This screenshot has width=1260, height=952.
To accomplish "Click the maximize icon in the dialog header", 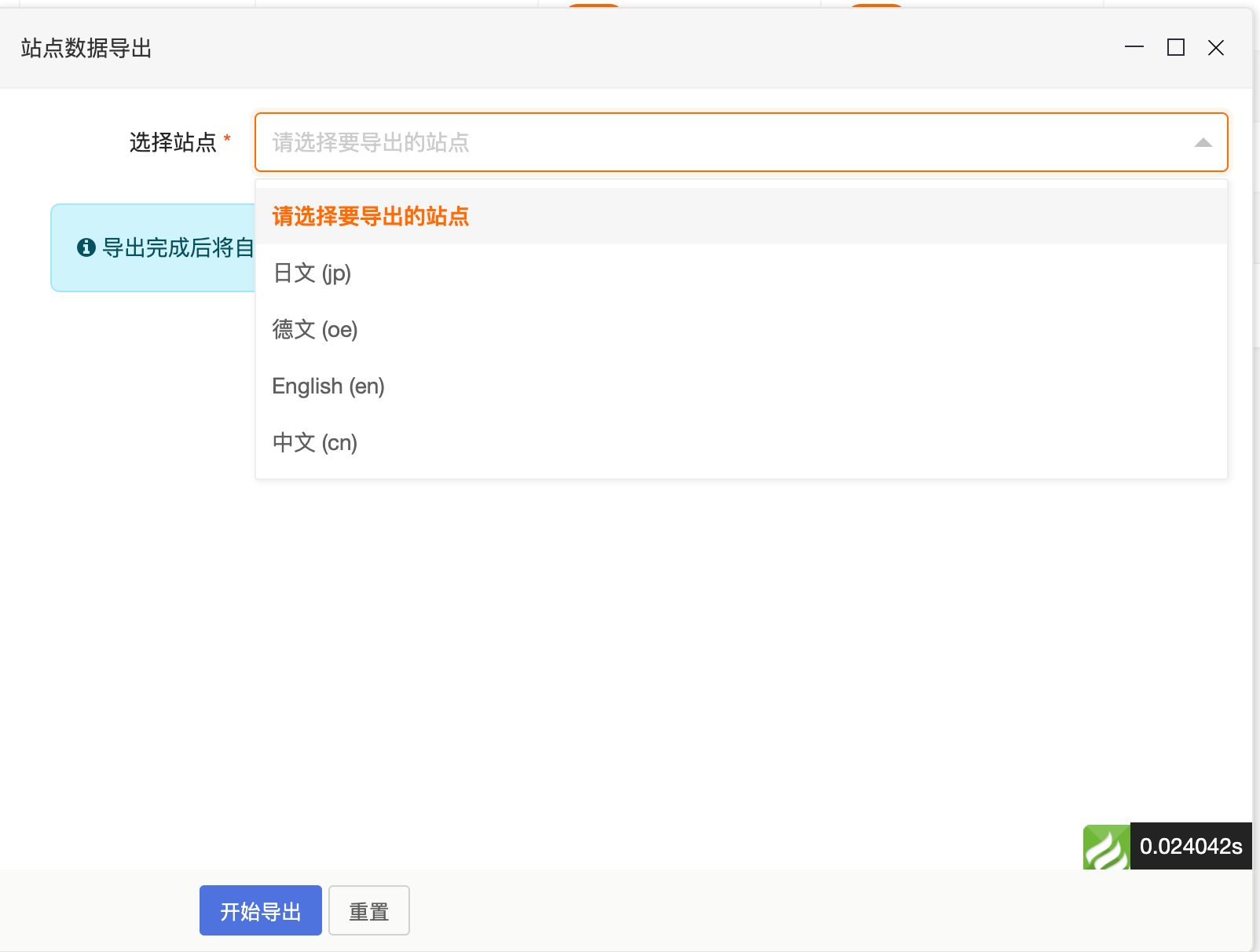I will 1176,48.
